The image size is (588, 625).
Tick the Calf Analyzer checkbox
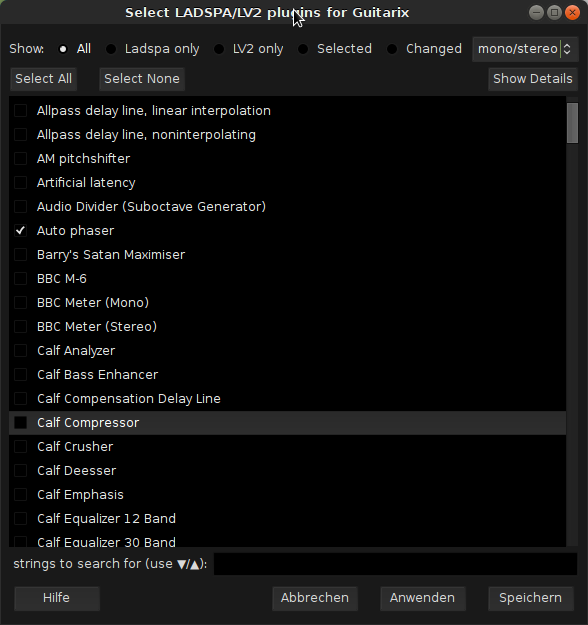(x=20, y=350)
